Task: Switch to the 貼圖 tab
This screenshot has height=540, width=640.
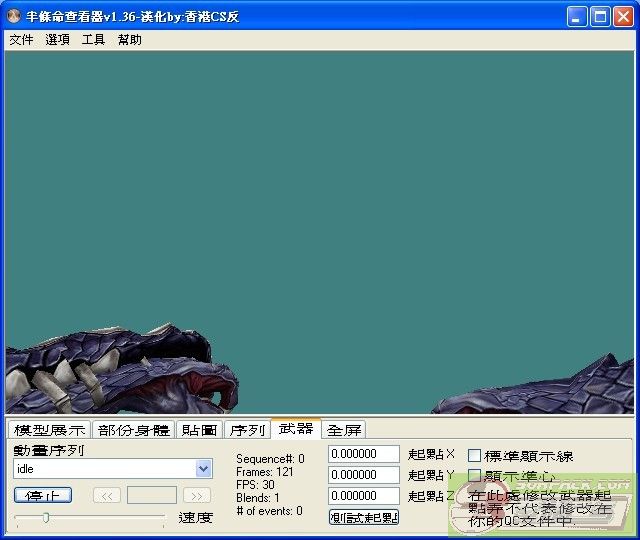Action: pyautogui.click(x=199, y=430)
